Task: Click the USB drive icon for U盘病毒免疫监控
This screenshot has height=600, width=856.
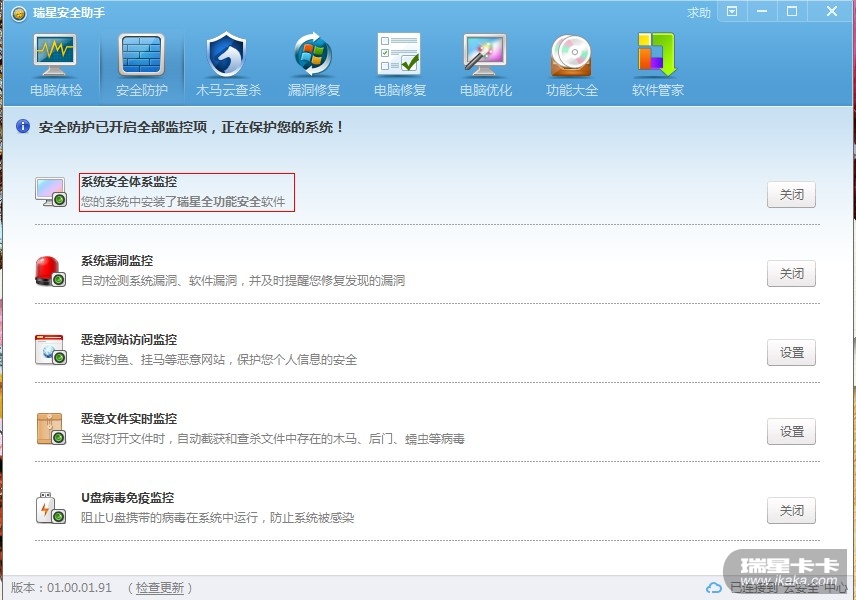Action: pyautogui.click(x=51, y=508)
